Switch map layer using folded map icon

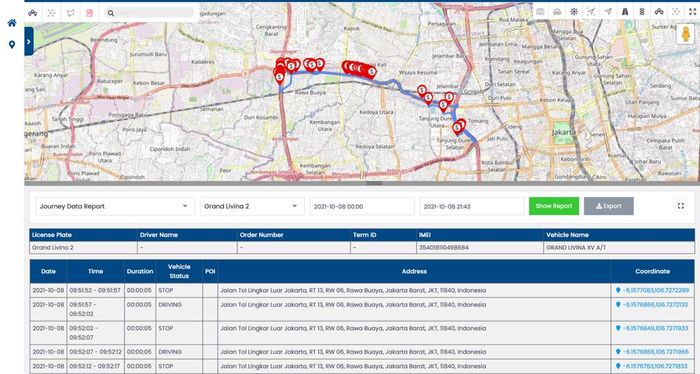540,12
